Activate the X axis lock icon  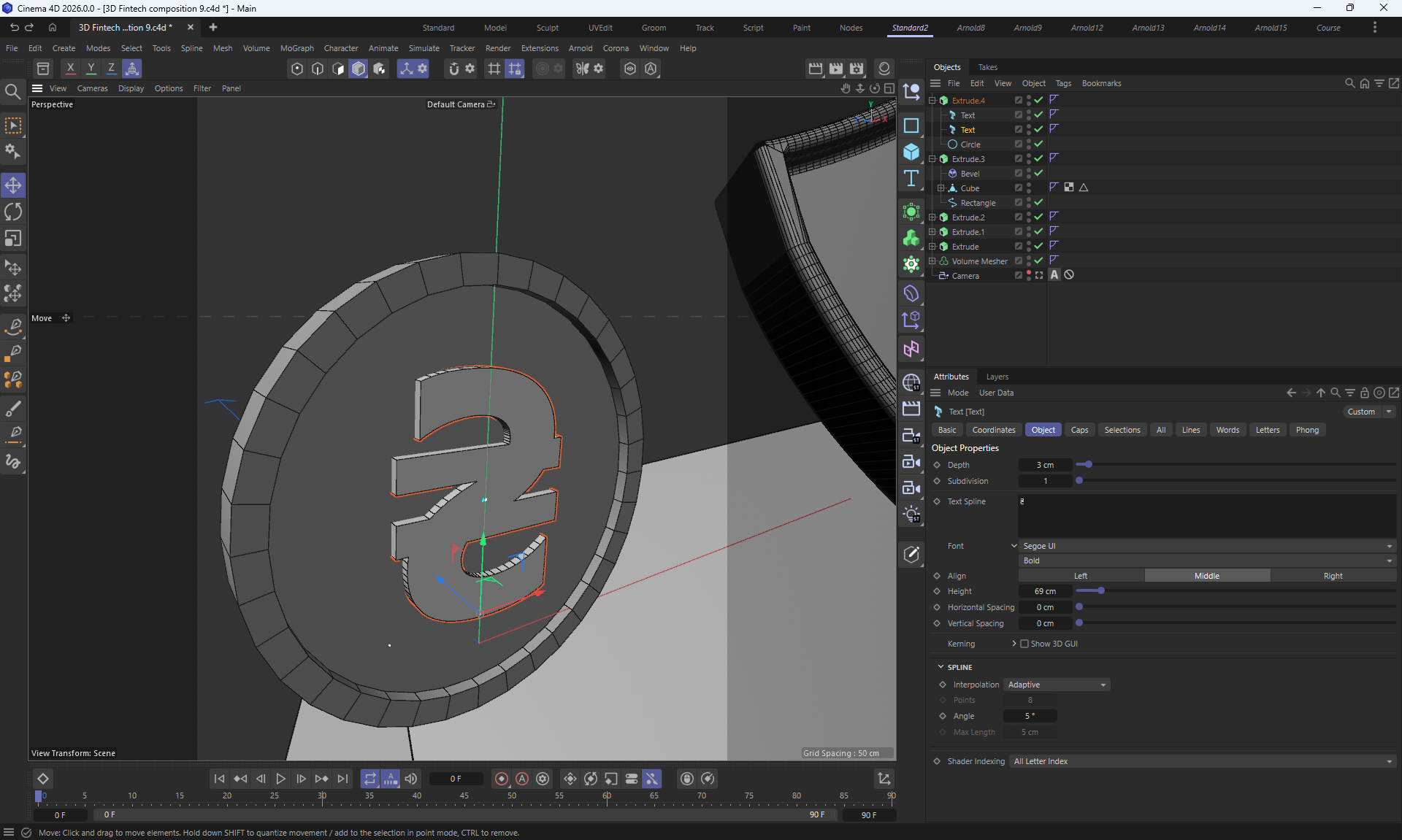(70, 69)
